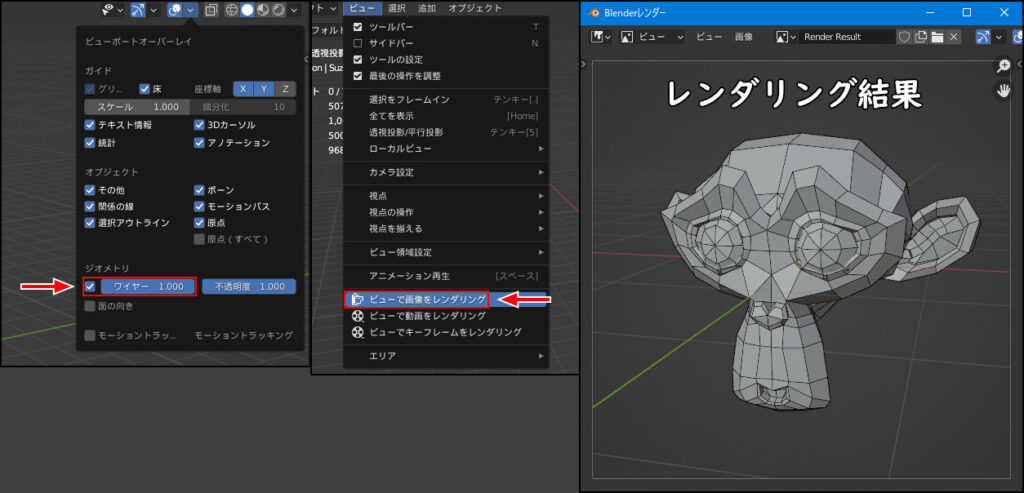Toggle ツールバー checkbox in view menu
1024x493 pixels.
[357, 27]
